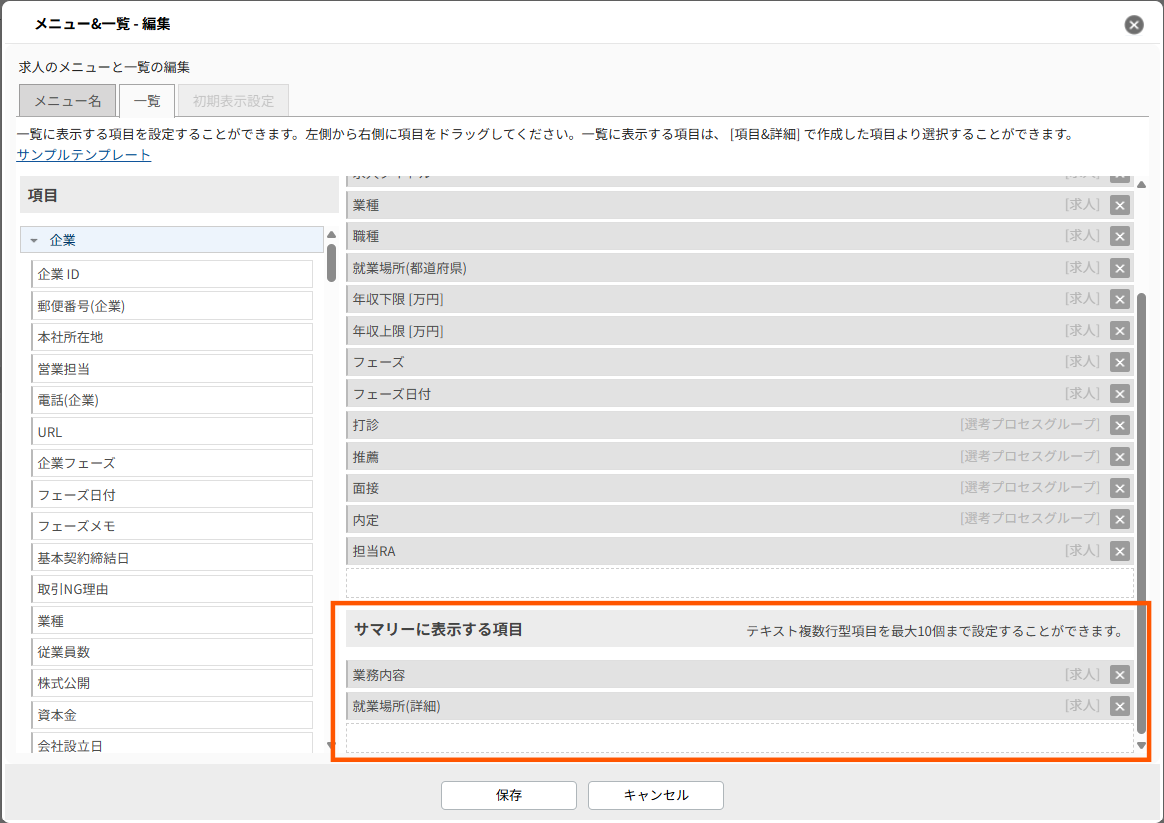The width and height of the screenshot is (1164, 823).
Task: Click 担当RA row label
Action: pos(374,551)
